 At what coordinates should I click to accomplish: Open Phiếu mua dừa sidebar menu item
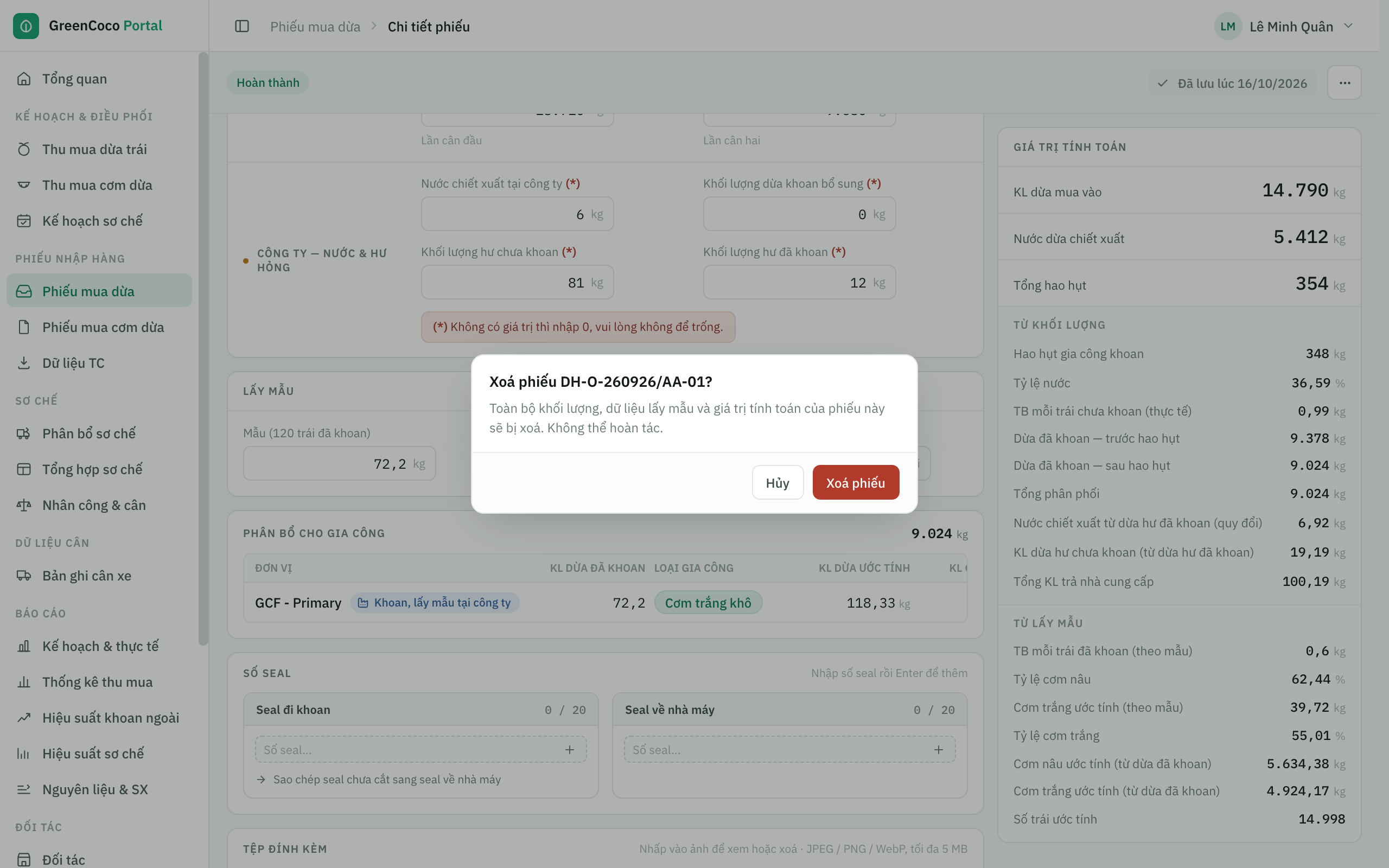tap(99, 291)
